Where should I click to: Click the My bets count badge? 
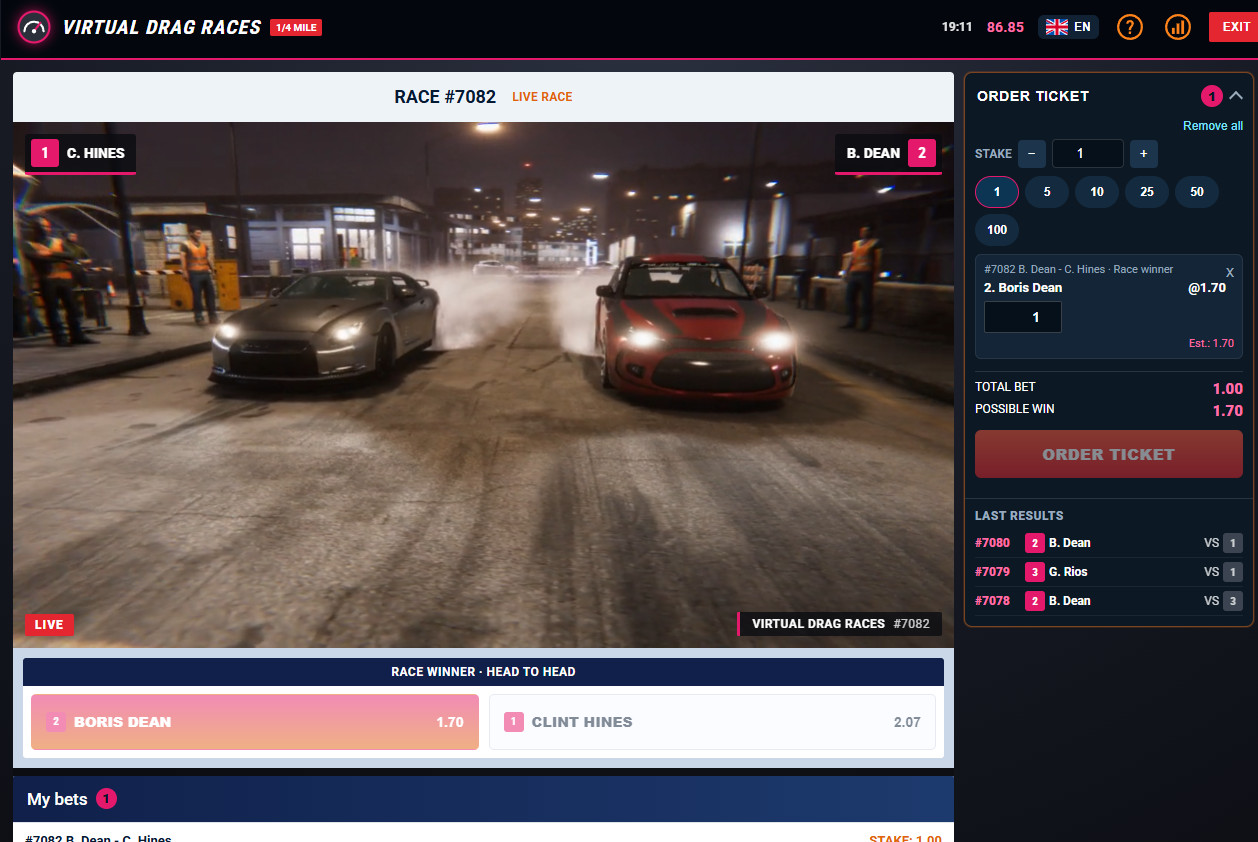[x=107, y=799]
